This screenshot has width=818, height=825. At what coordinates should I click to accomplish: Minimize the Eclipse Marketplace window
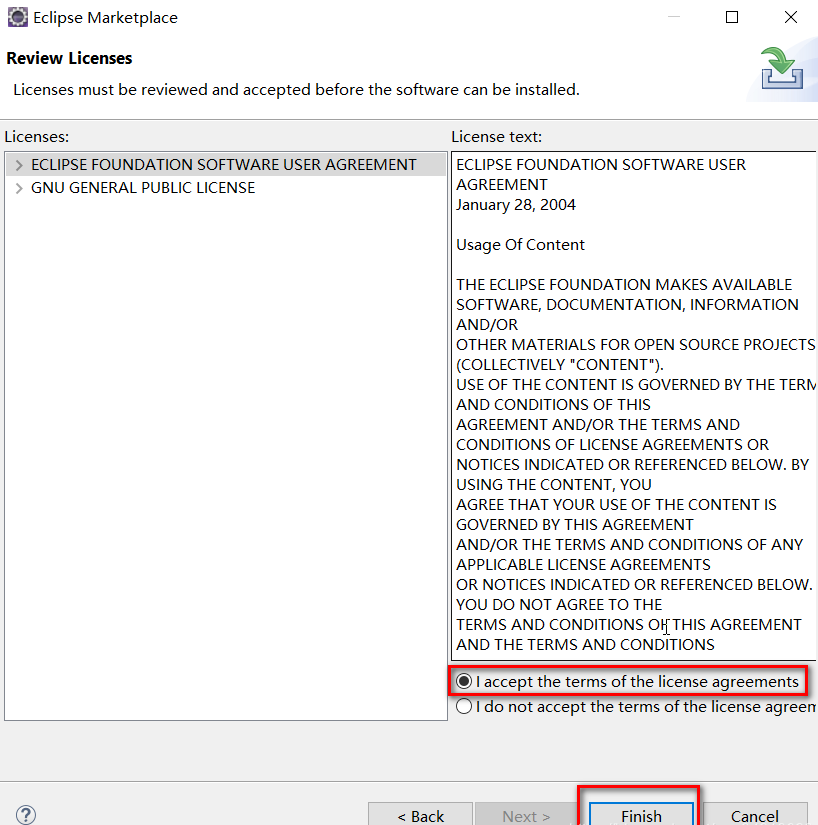click(674, 17)
